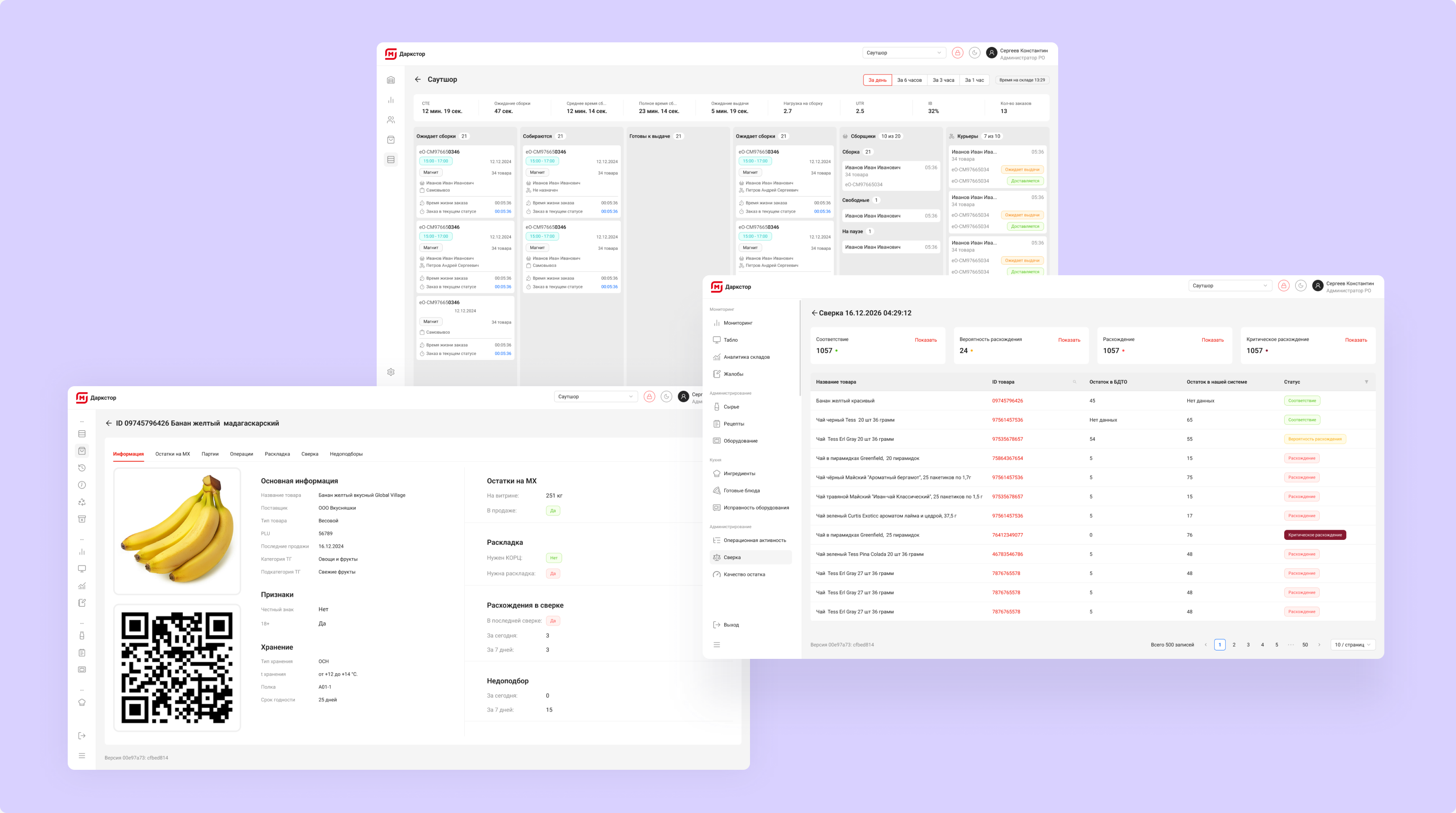
Task: Click the banana product image thumbnail
Action: pyautogui.click(x=177, y=531)
